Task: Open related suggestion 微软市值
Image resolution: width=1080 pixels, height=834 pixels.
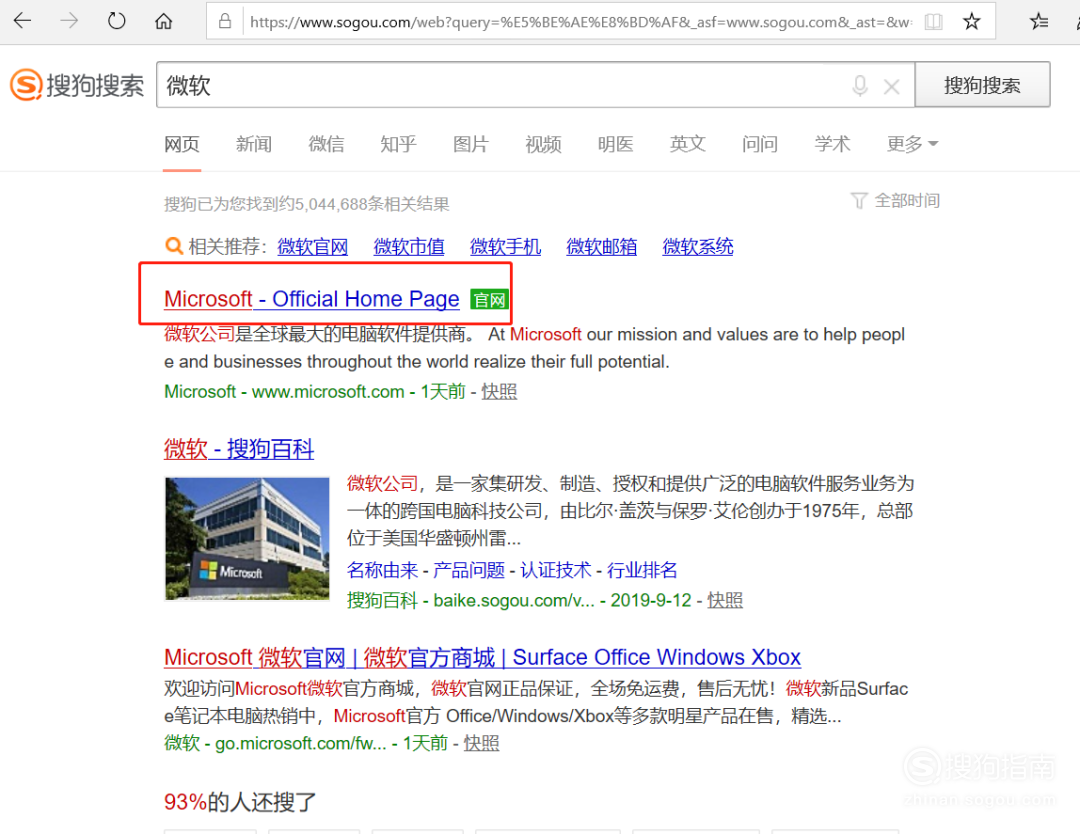Action: tap(409, 247)
